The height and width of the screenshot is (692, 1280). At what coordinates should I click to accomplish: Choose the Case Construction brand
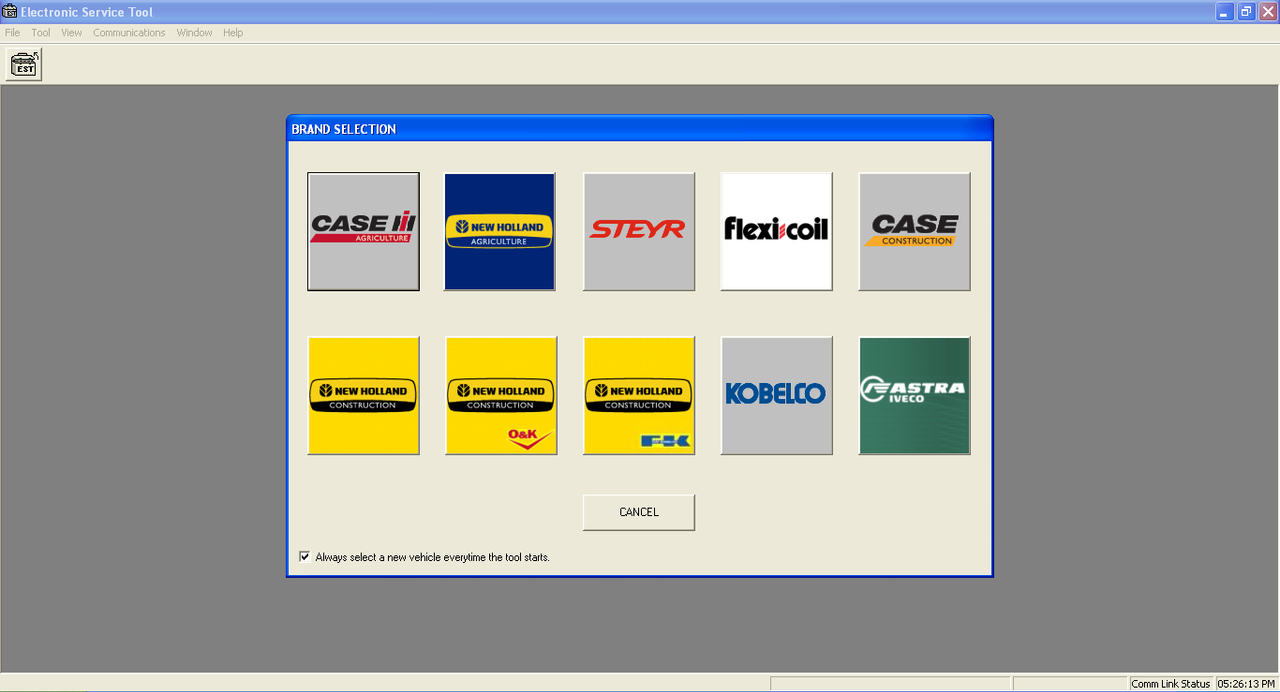click(914, 231)
